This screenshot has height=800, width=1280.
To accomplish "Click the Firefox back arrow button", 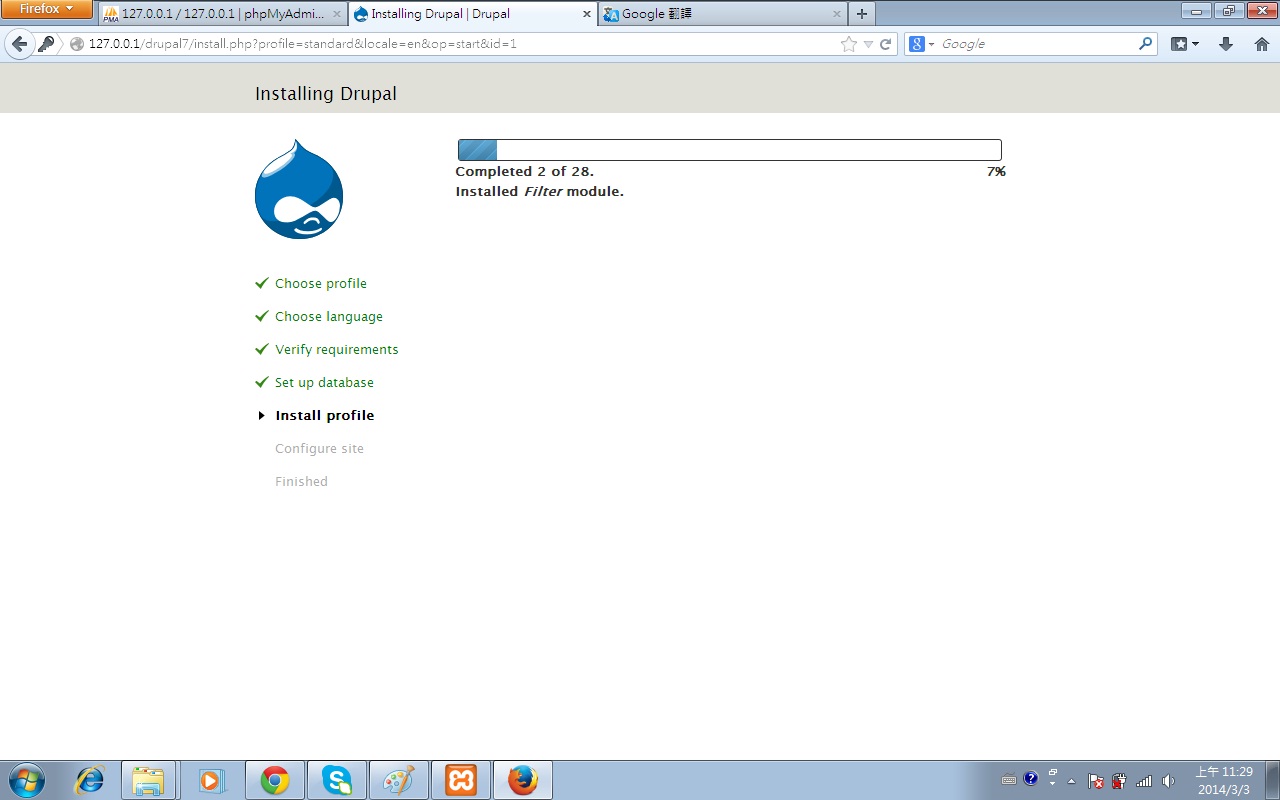I will click(19, 44).
